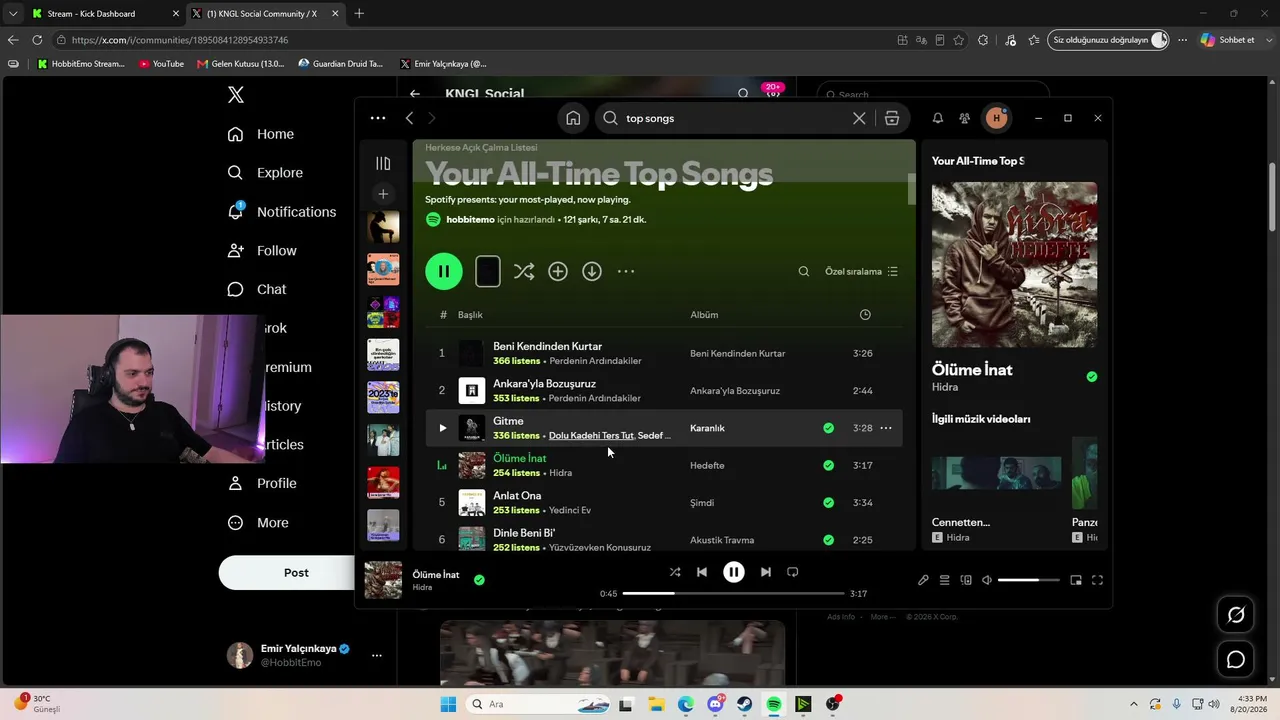Open the Spotify miniplayer

coord(1076,580)
